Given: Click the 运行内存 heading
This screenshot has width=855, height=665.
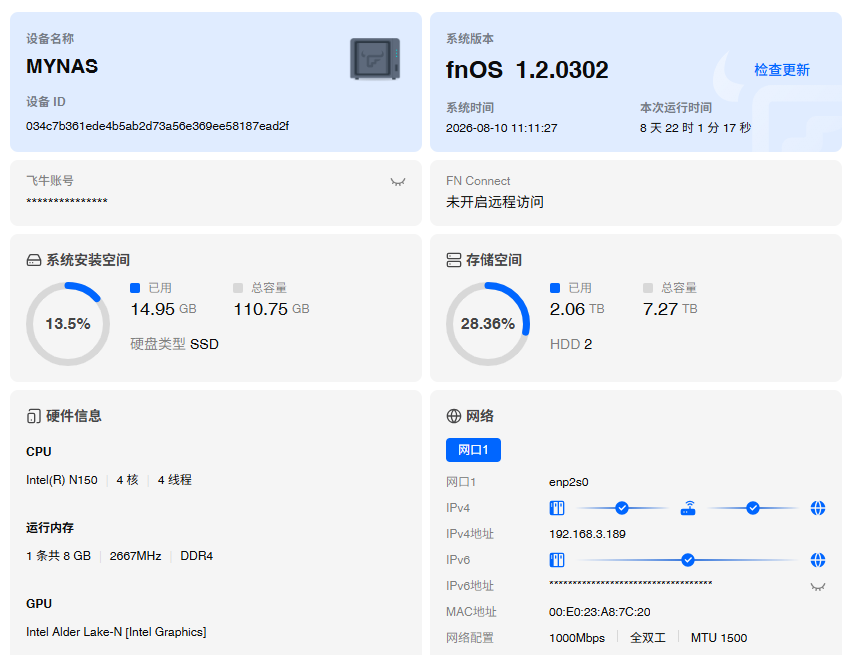Looking at the screenshot, I should (x=50, y=528).
